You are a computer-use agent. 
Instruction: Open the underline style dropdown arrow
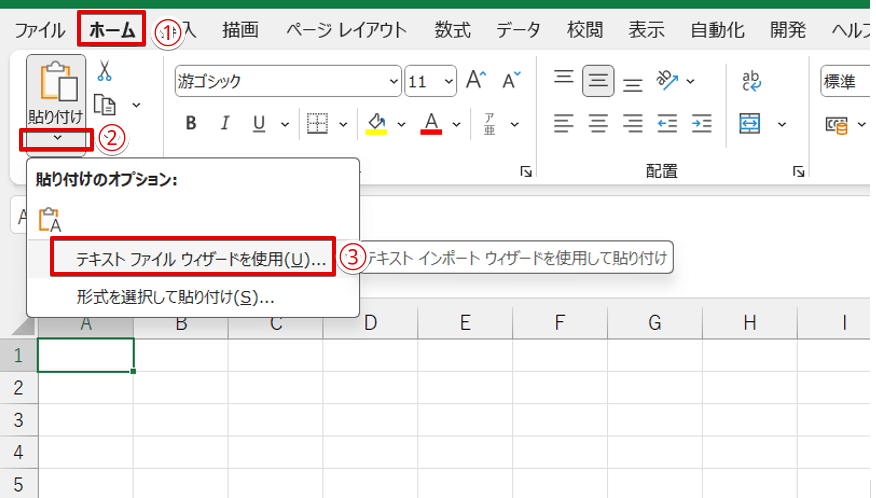pyautogui.click(x=285, y=124)
